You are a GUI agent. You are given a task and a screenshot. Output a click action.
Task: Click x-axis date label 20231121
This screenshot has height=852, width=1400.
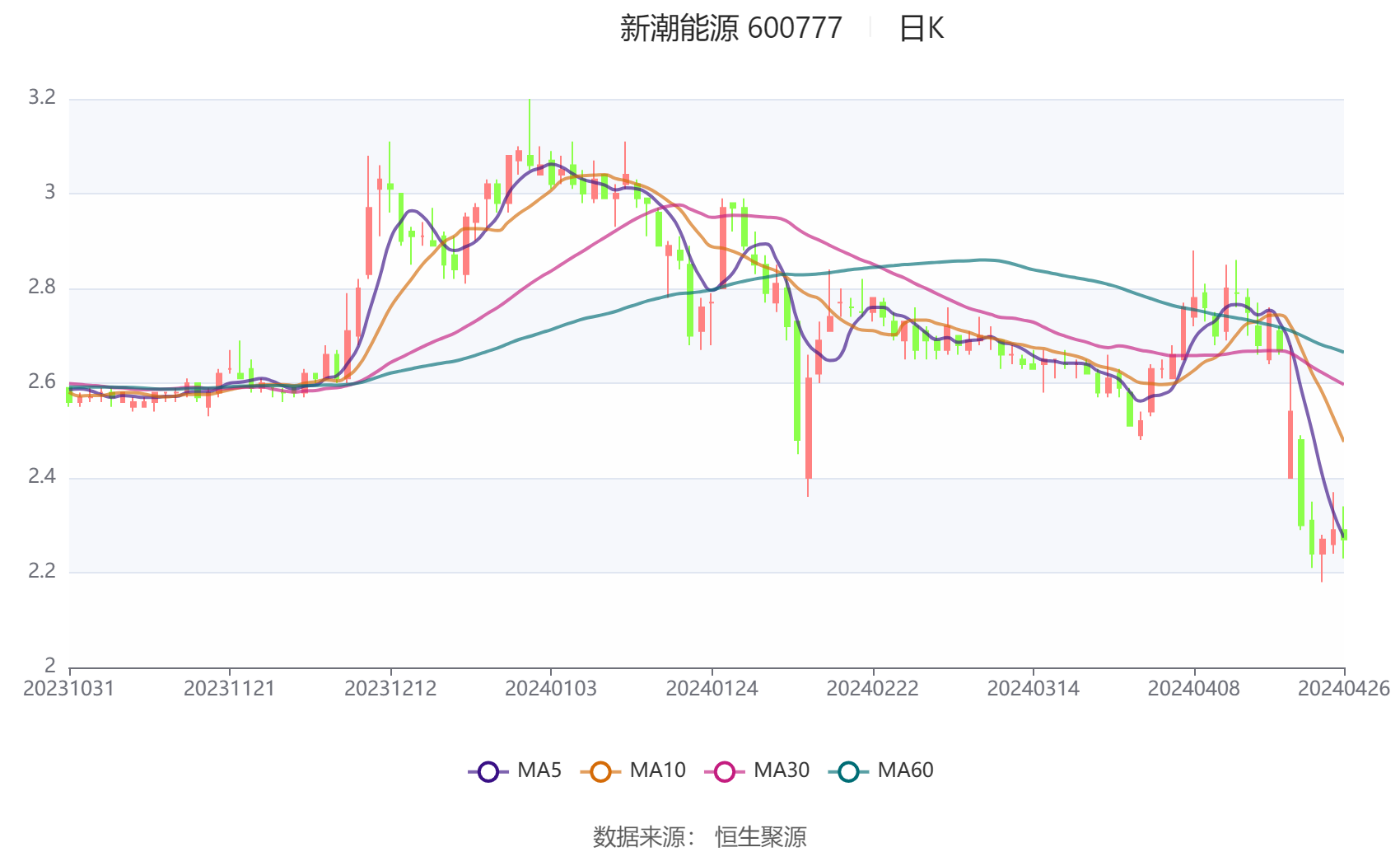coord(230,689)
